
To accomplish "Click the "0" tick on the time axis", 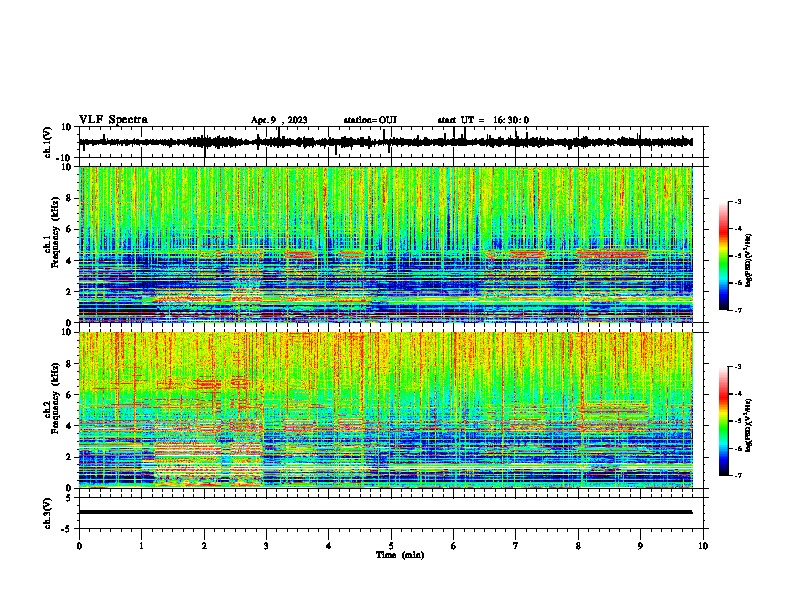I will pyautogui.click(x=79, y=546).
